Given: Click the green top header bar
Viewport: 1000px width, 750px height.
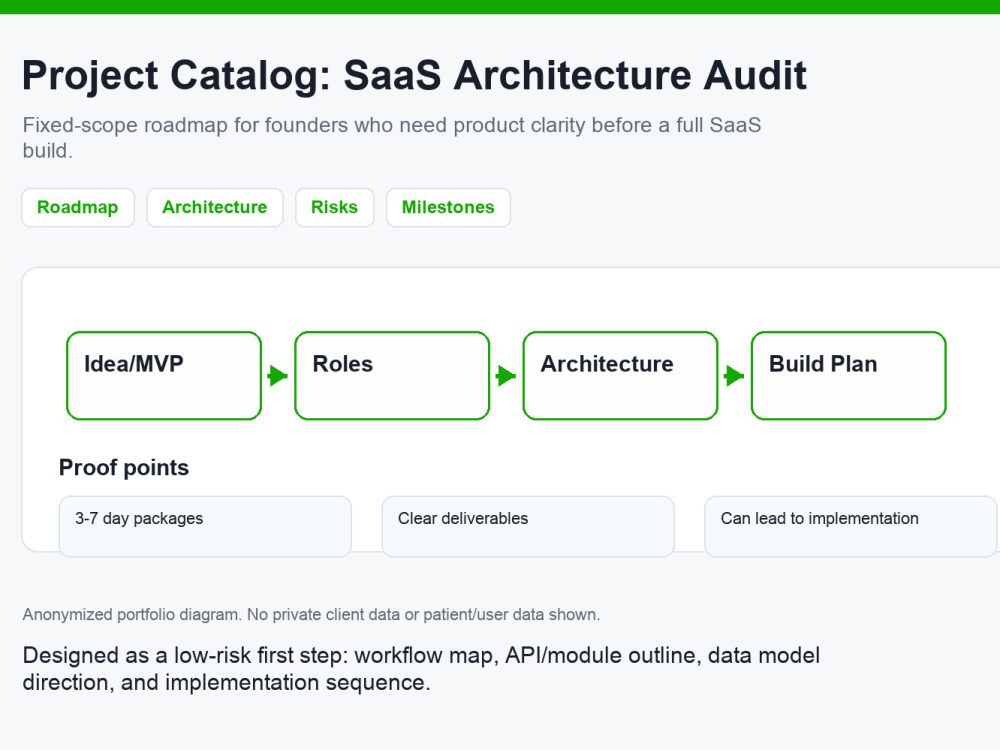Looking at the screenshot, I should [500, 7].
